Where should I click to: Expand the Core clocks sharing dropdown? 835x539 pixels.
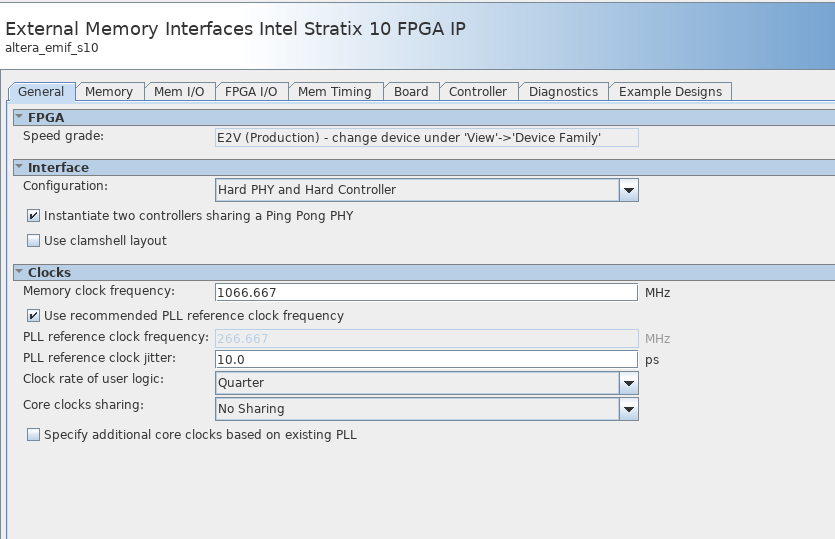coord(628,409)
